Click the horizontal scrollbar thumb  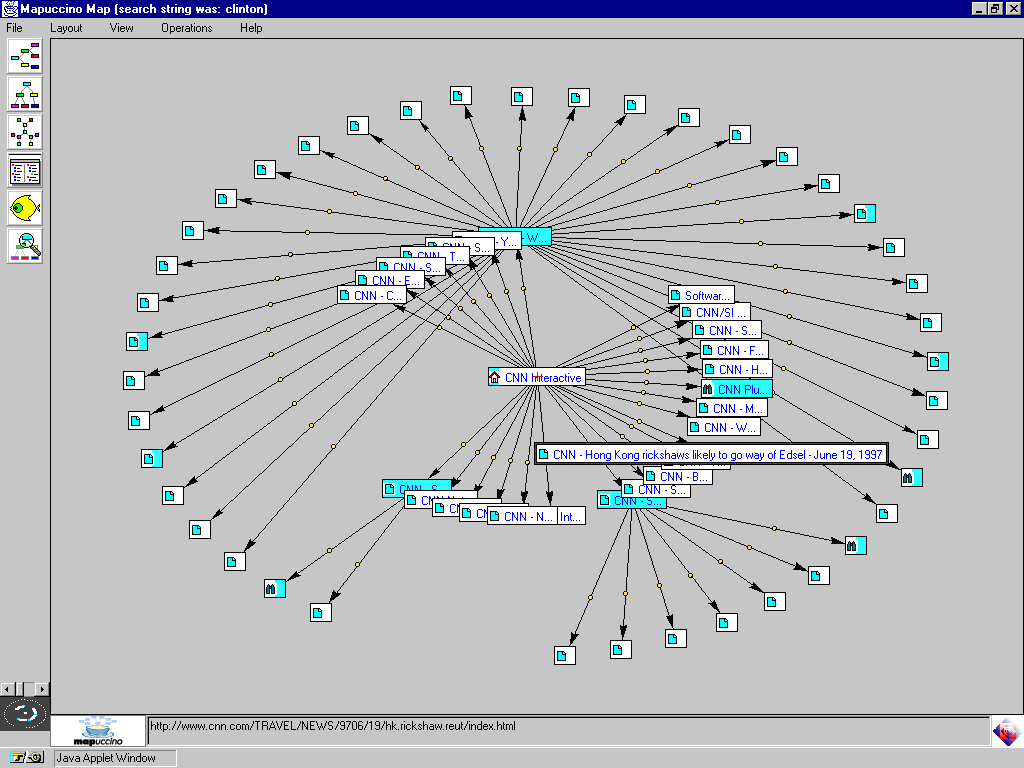[20, 689]
